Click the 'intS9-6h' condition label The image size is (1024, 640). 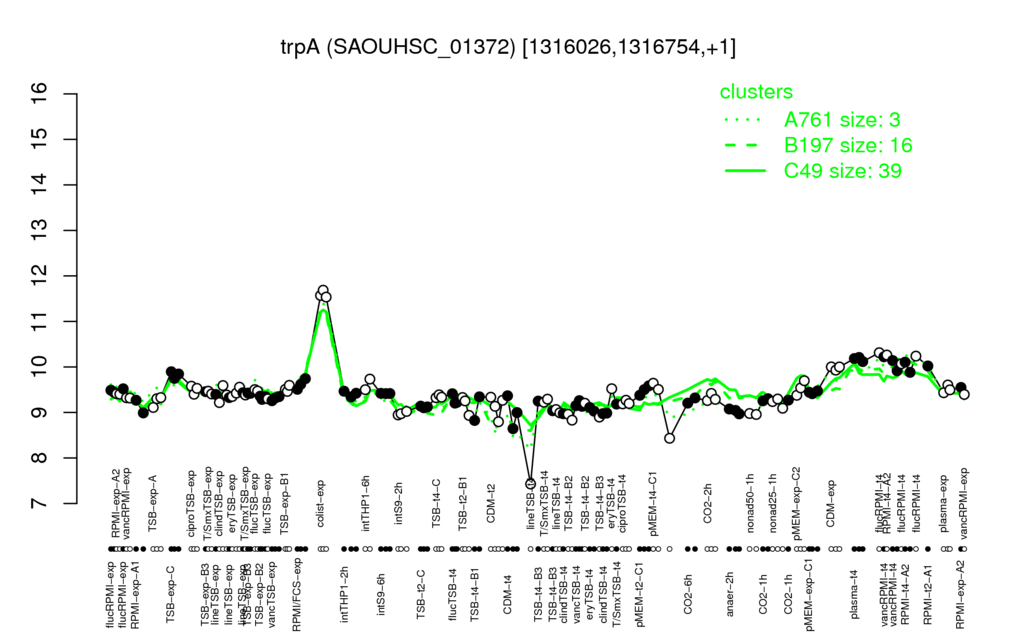click(x=381, y=594)
